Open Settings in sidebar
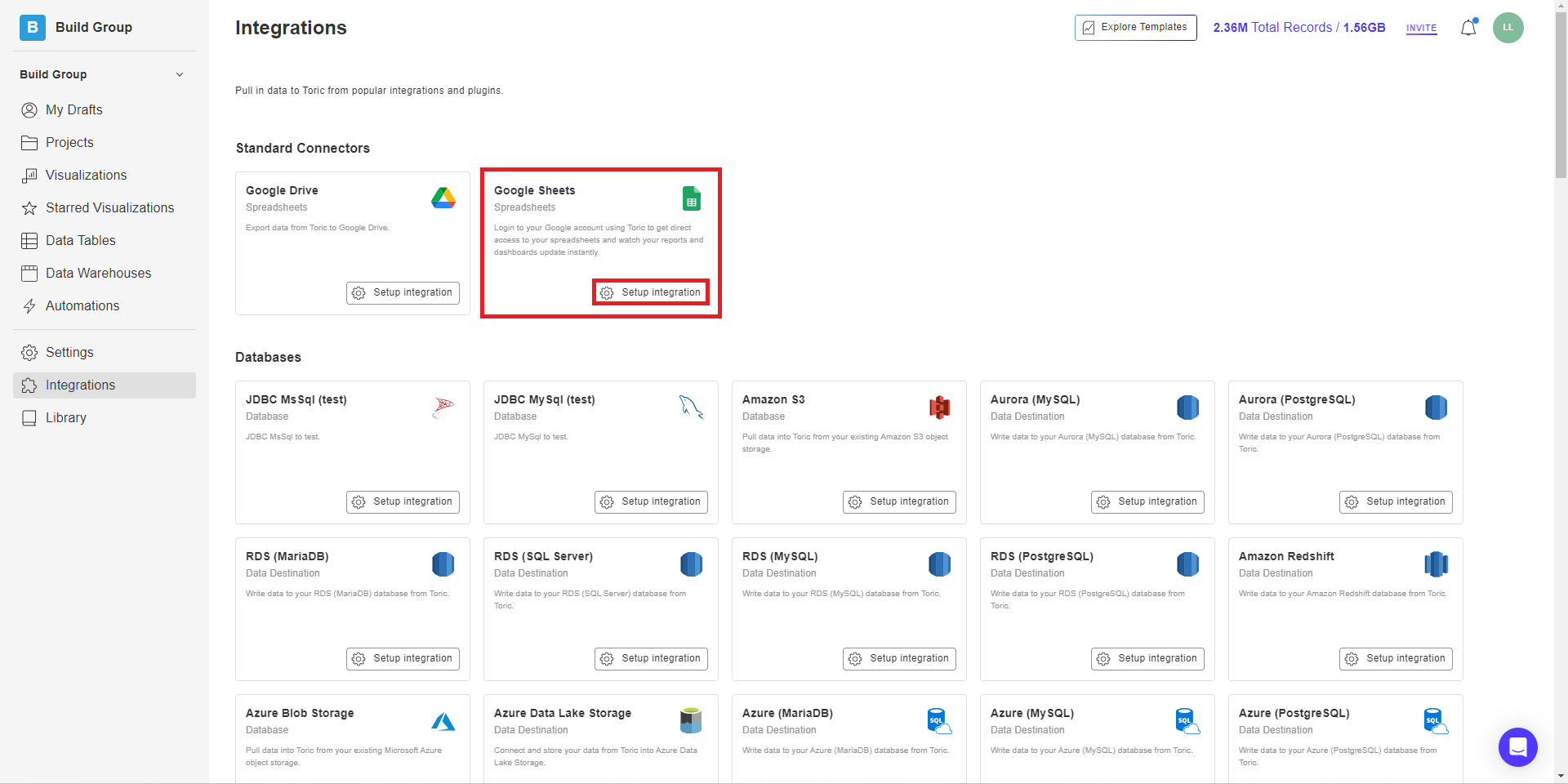The height and width of the screenshot is (784, 1568). click(x=105, y=352)
